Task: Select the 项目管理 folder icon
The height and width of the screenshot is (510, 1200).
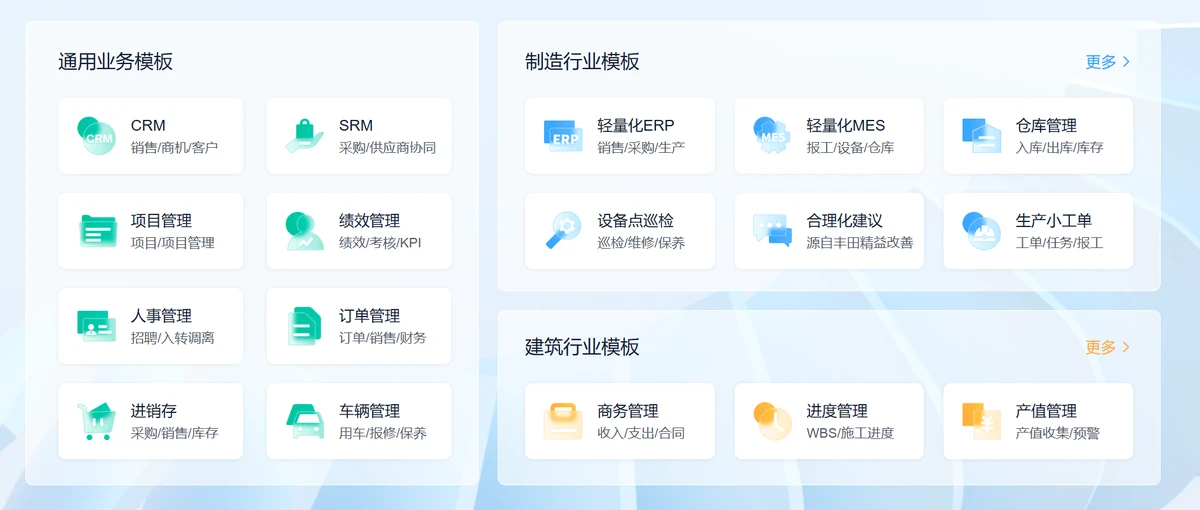Action: 97,231
